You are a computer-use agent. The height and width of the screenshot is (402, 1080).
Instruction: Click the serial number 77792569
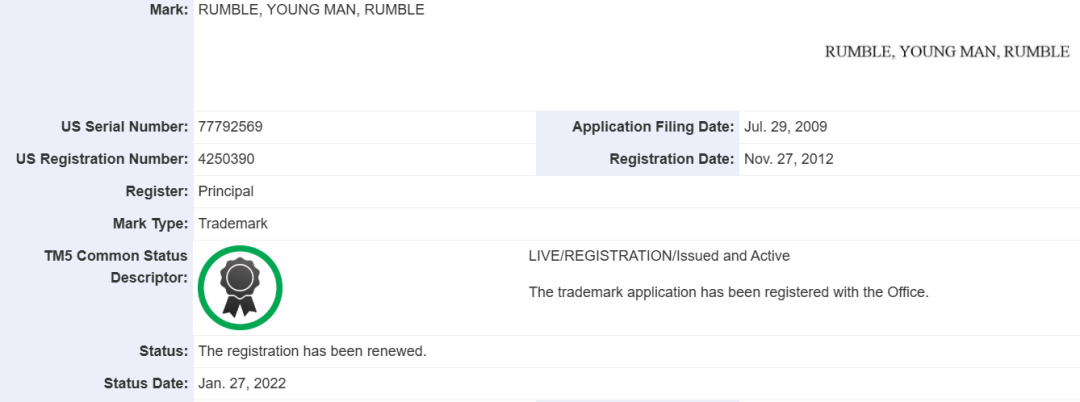pyautogui.click(x=231, y=127)
